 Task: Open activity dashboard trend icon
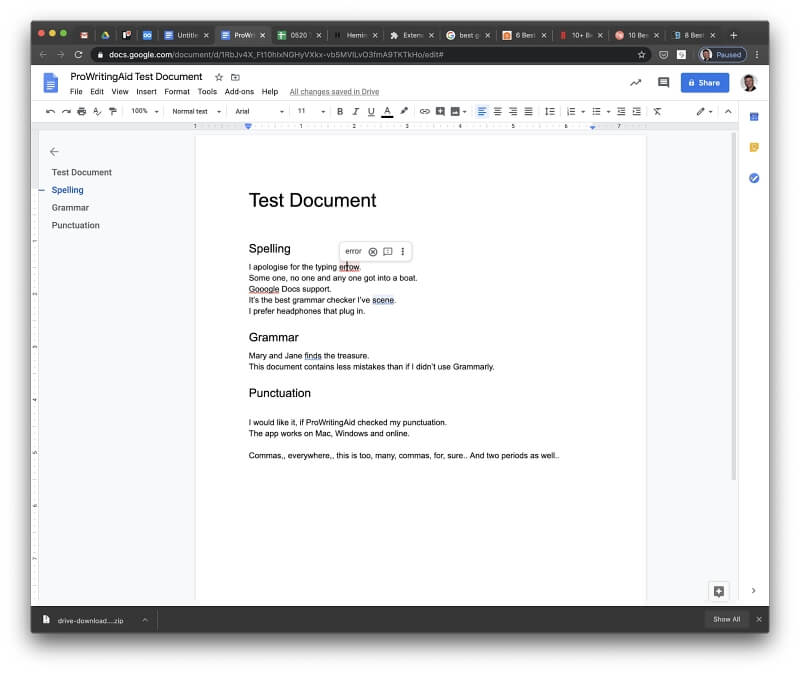pyautogui.click(x=636, y=83)
